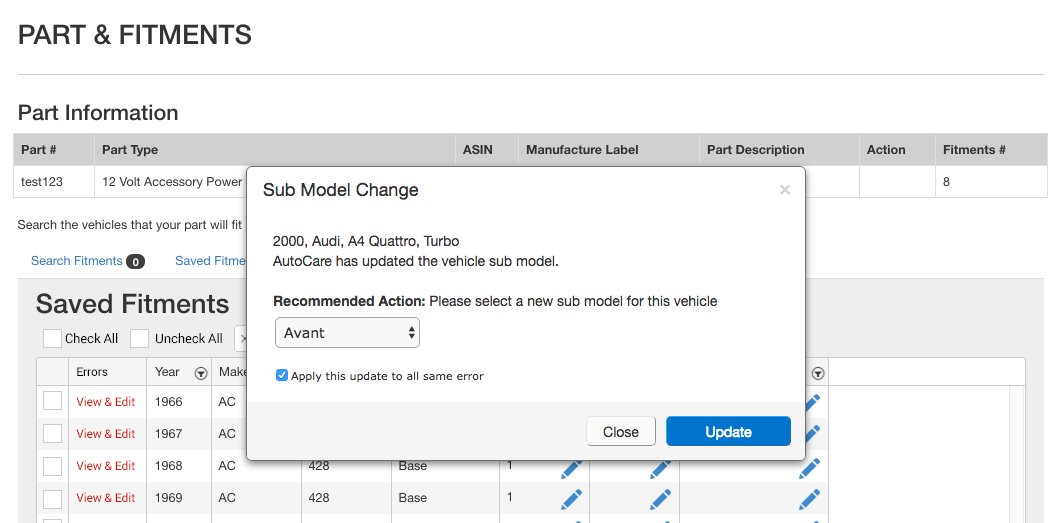Tick the Check All checkbox
Image resolution: width=1063 pixels, height=523 pixels.
click(x=52, y=338)
